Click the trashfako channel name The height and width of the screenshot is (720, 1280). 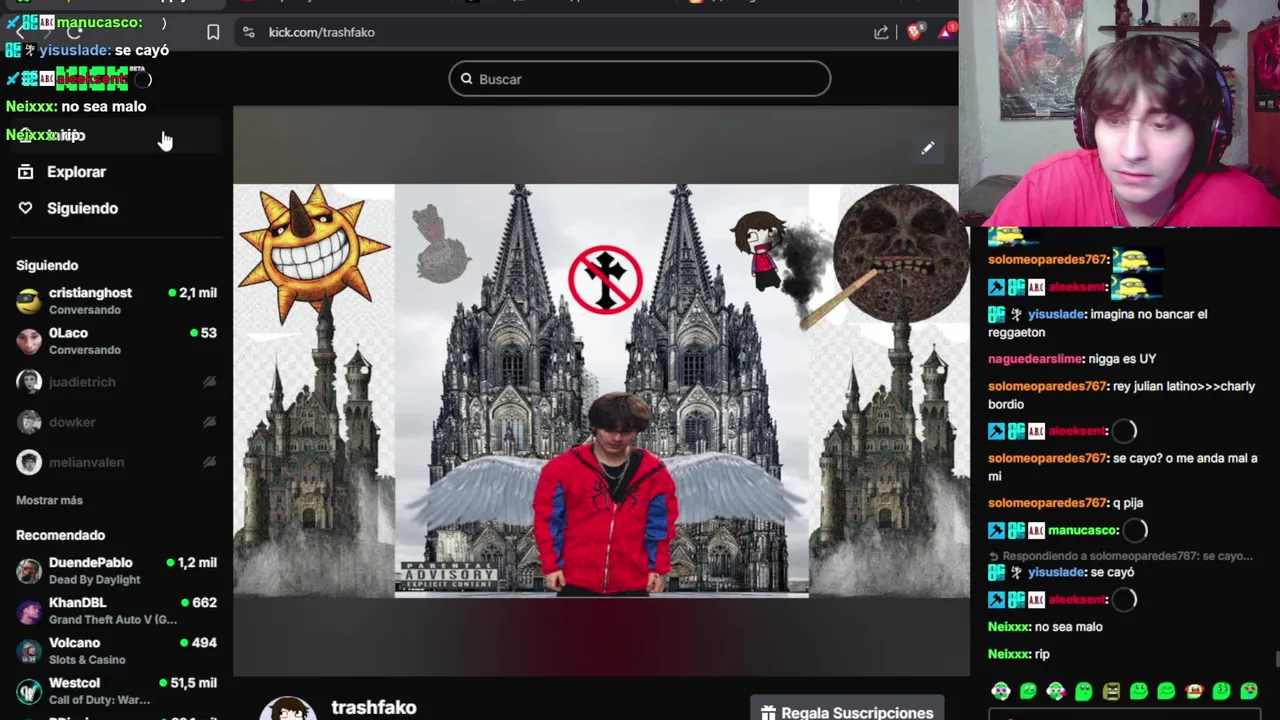pyautogui.click(x=374, y=707)
